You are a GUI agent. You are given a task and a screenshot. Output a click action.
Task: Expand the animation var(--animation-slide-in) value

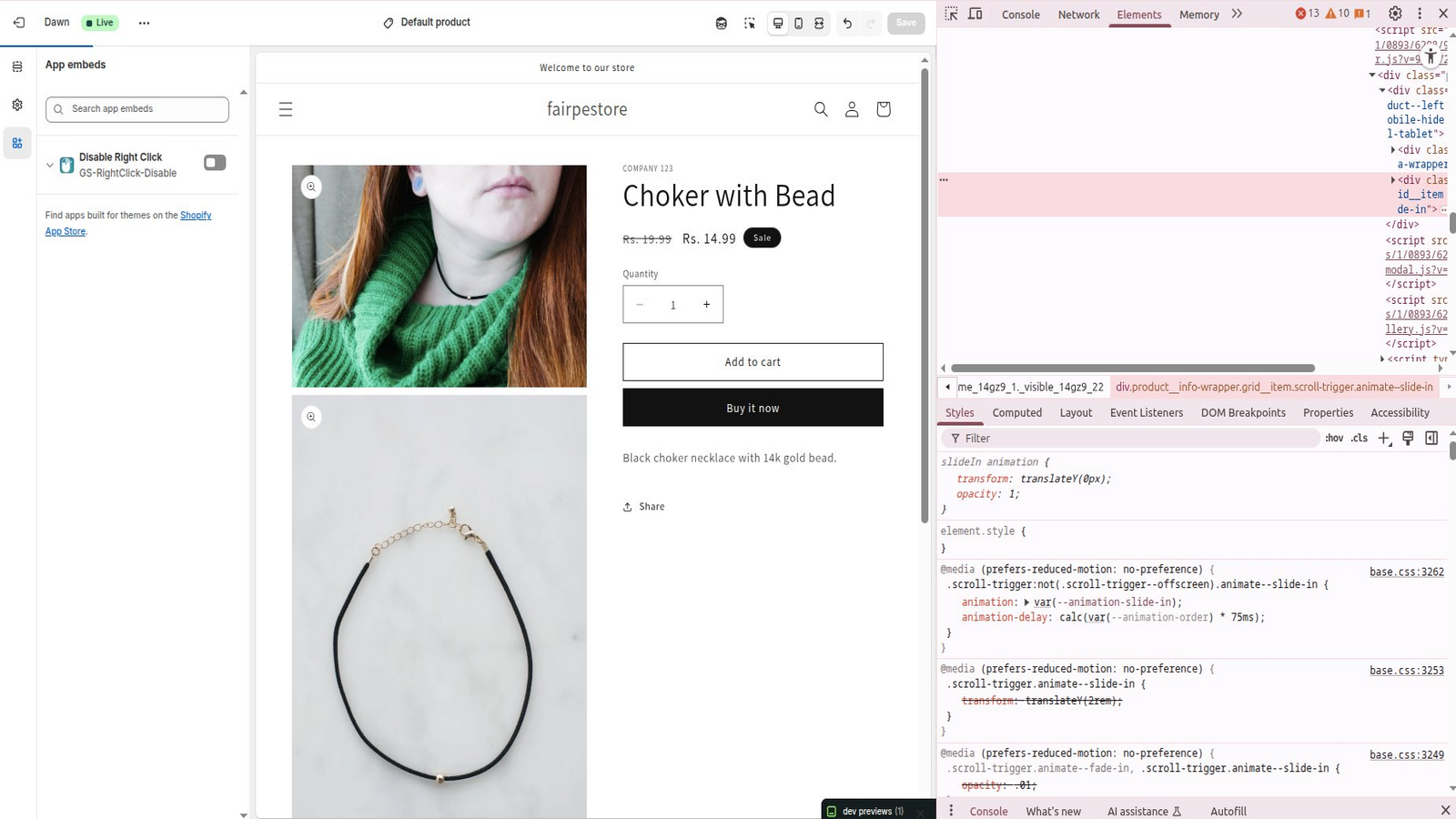tap(1026, 602)
